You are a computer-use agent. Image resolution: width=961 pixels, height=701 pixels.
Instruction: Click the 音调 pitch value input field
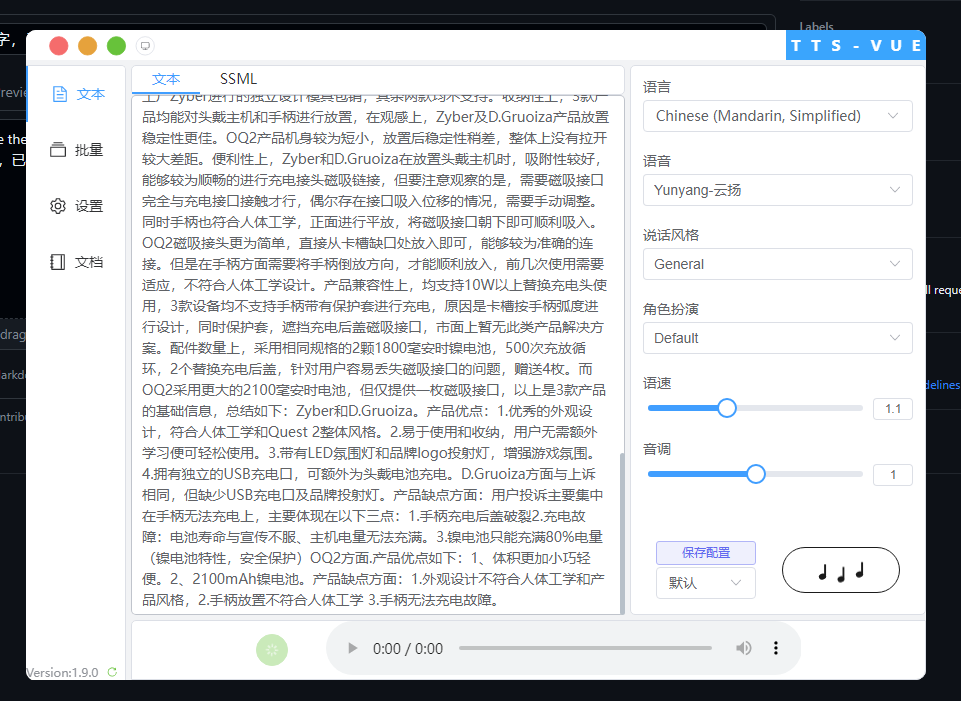click(x=892, y=474)
